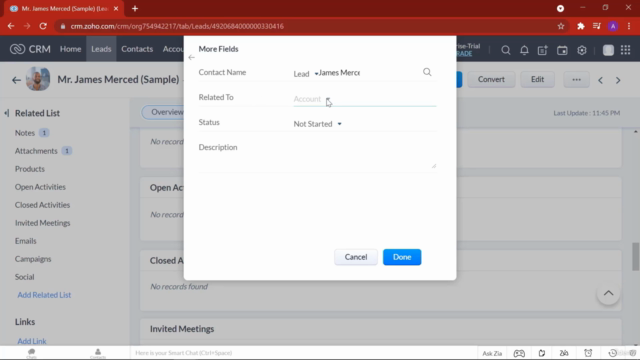Open the reminders alarm clock icon
640x360 pixels.
click(588, 353)
